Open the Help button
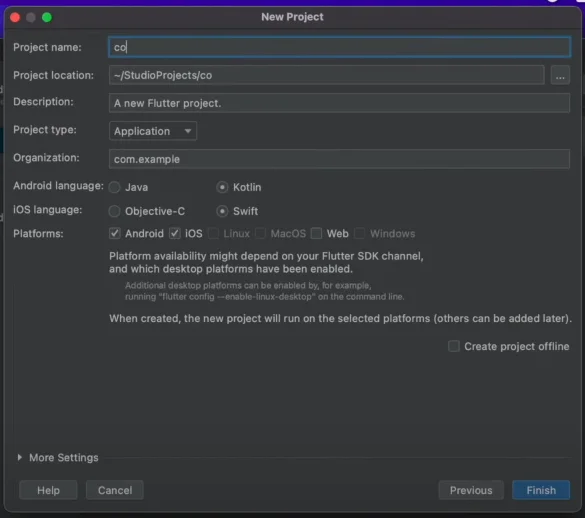Image resolution: width=585 pixels, height=518 pixels. point(48,490)
